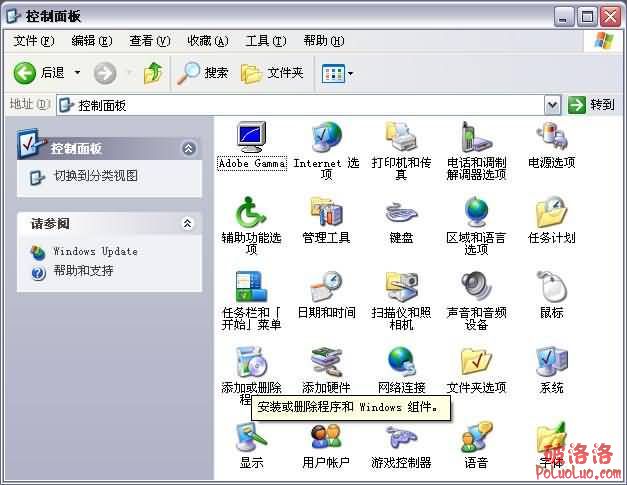Click the Windows Update link

95,251
